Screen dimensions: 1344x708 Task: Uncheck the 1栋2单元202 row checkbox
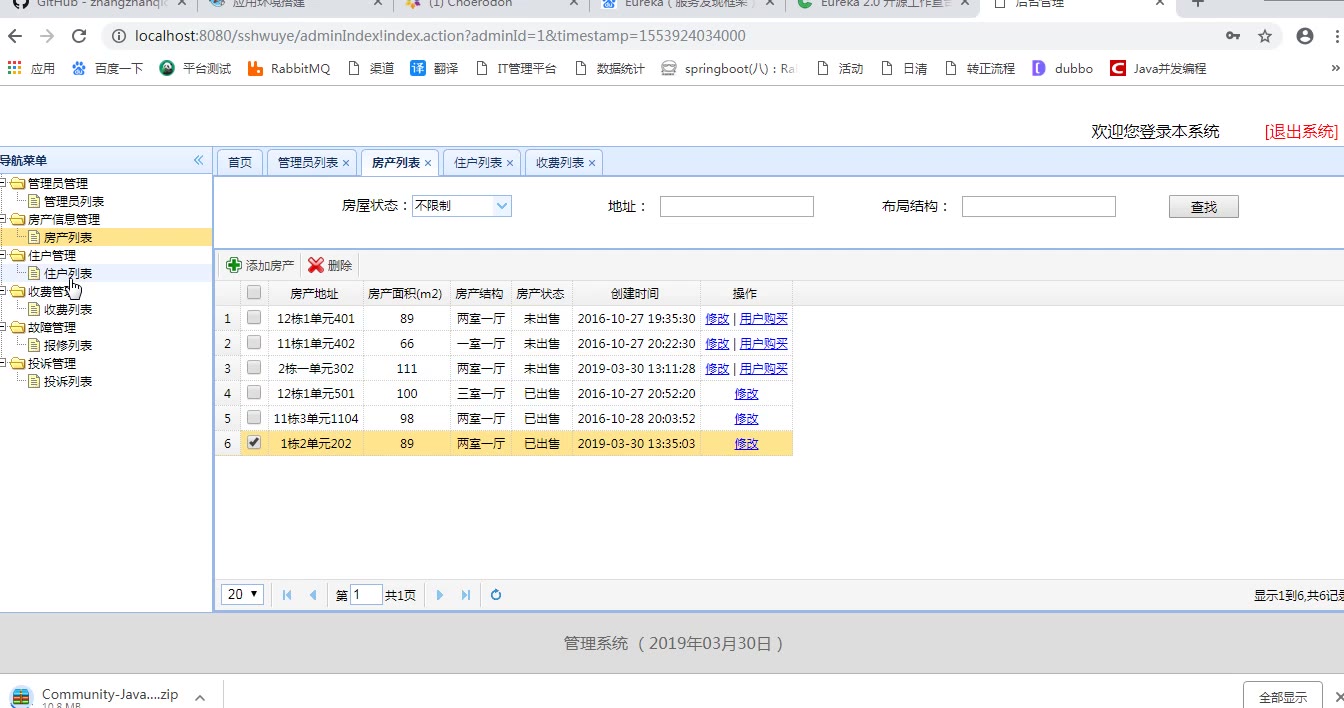[x=254, y=443]
